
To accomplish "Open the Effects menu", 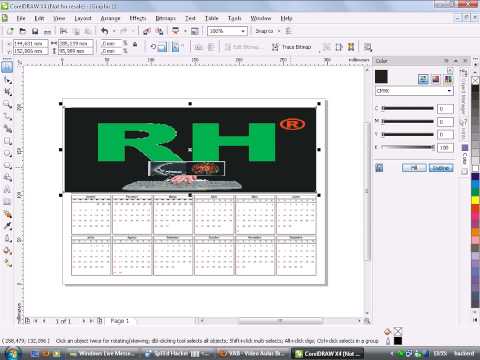I will tap(138, 18).
